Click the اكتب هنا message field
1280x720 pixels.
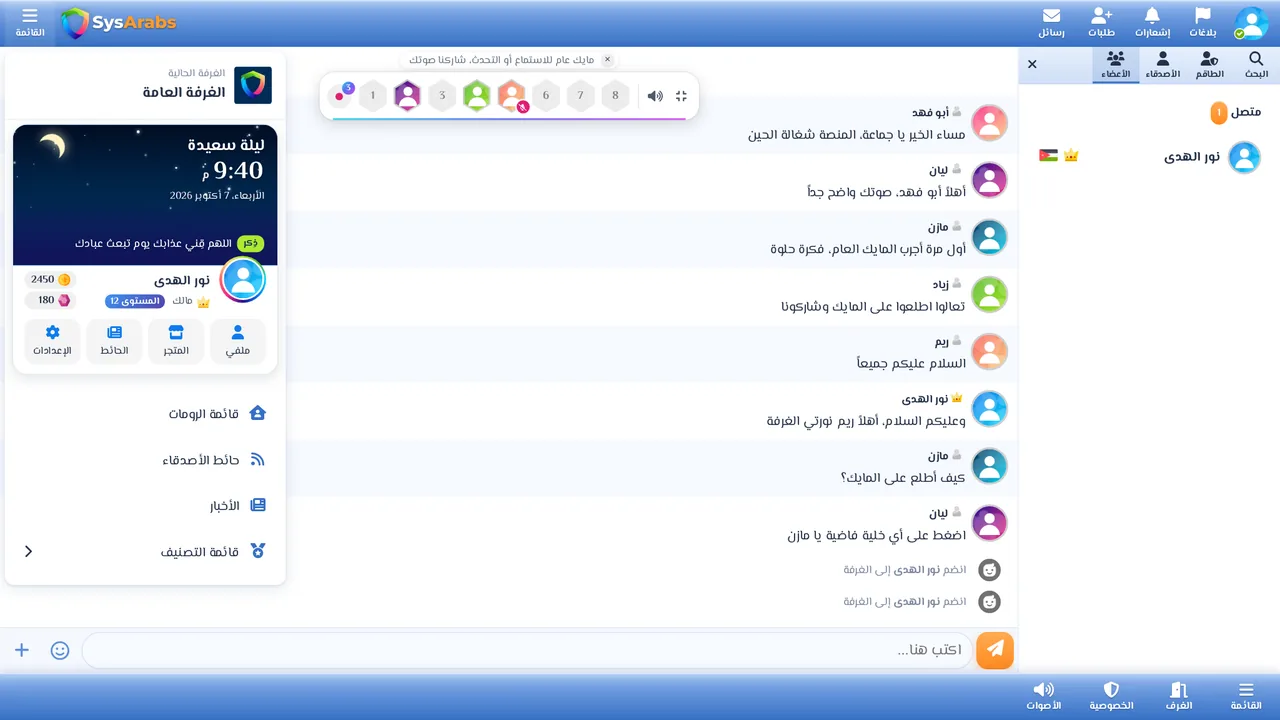pyautogui.click(x=527, y=650)
